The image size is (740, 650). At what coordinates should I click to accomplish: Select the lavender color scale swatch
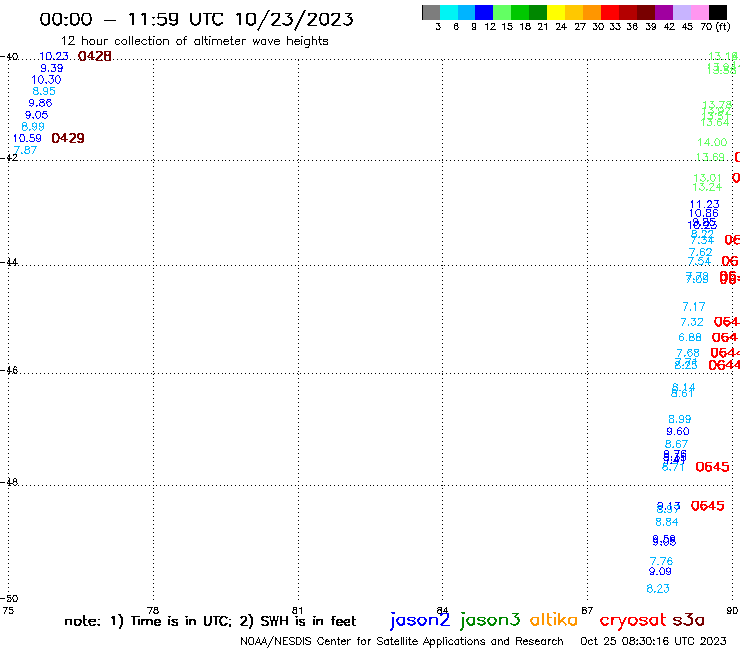click(682, 12)
